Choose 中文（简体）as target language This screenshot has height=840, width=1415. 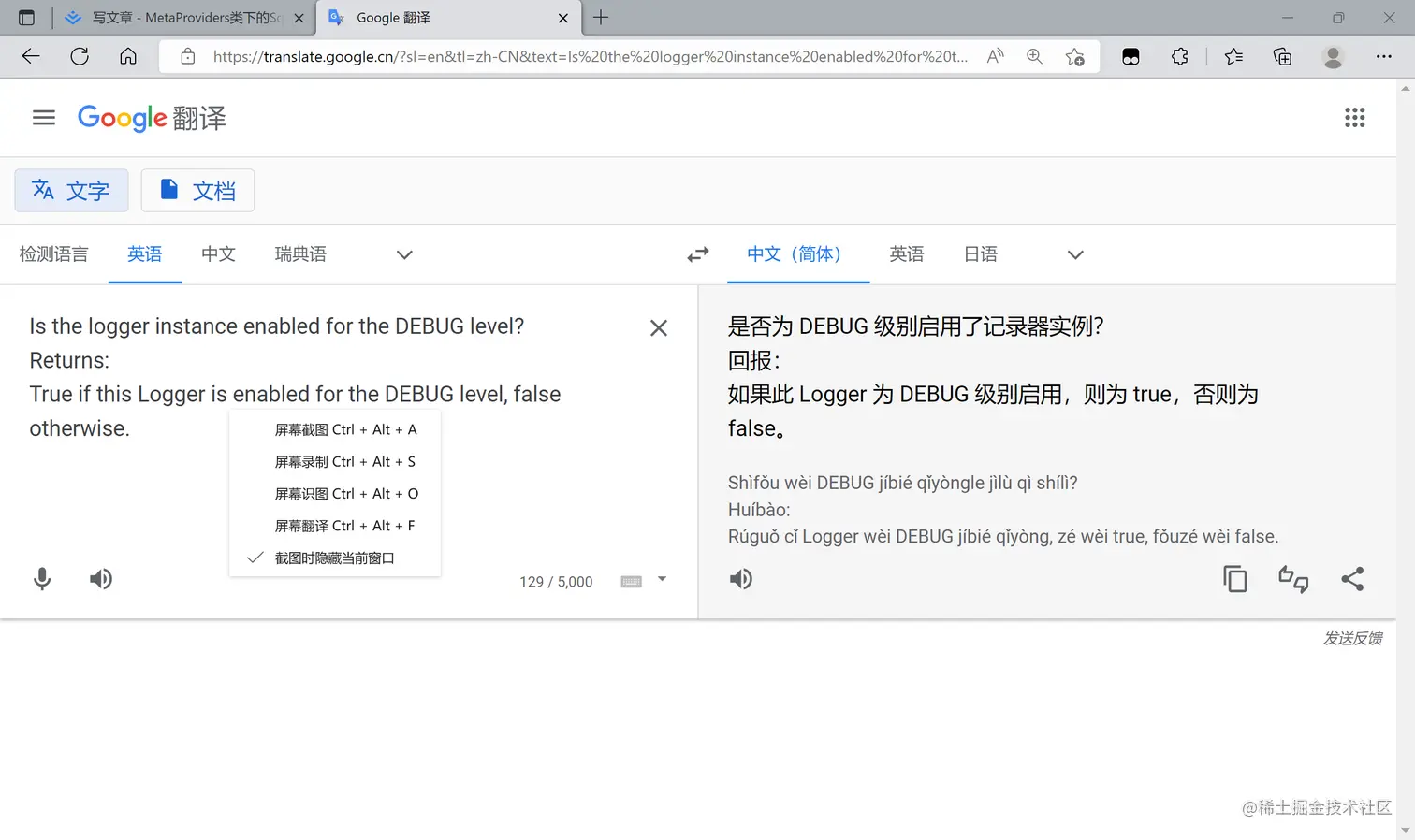[x=798, y=254]
